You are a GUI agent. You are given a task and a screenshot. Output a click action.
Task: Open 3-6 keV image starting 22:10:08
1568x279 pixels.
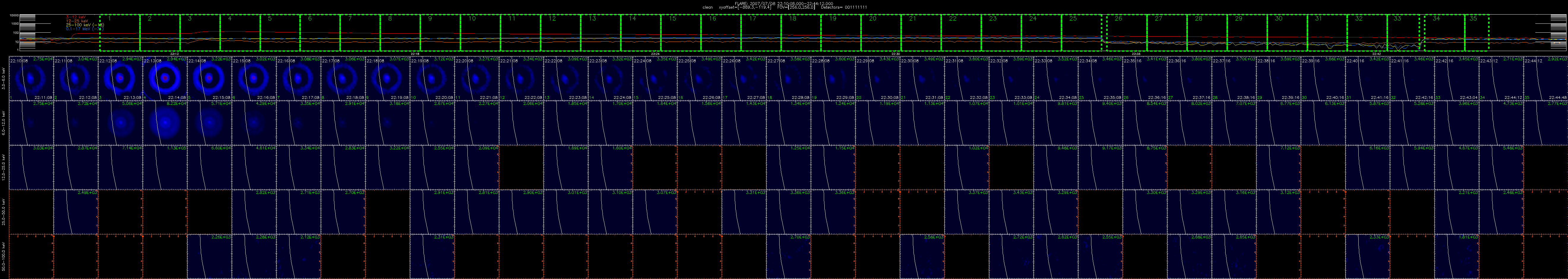pos(31,78)
